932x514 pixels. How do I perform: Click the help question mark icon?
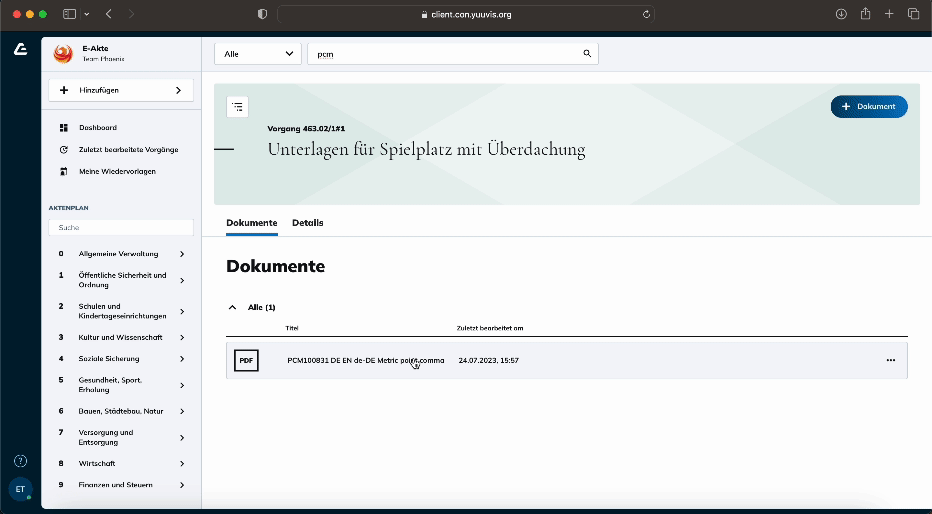20,461
